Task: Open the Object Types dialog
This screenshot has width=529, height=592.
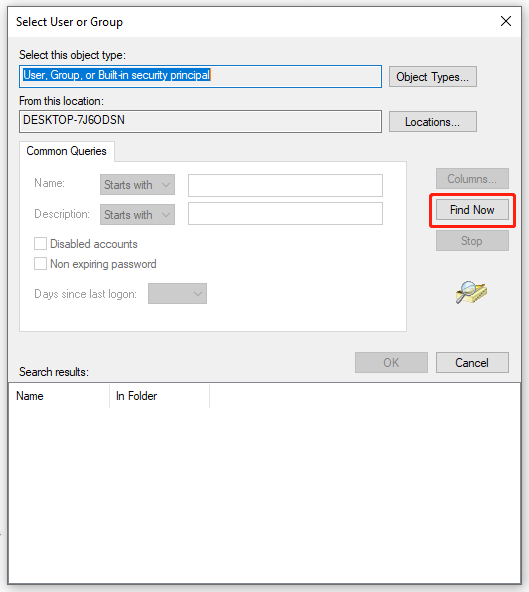Action: (x=433, y=77)
